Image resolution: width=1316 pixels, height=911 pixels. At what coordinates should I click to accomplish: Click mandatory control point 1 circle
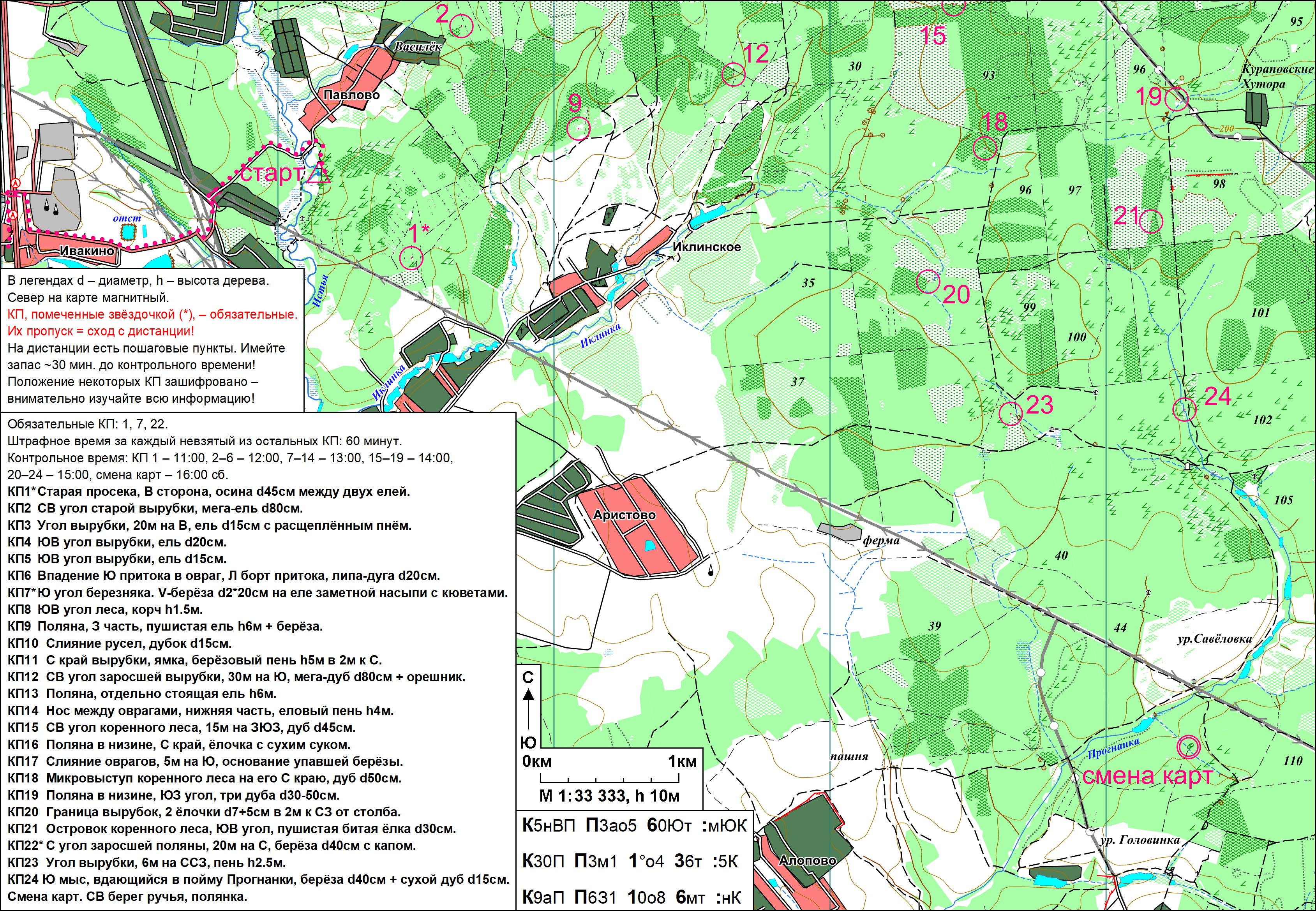click(411, 258)
